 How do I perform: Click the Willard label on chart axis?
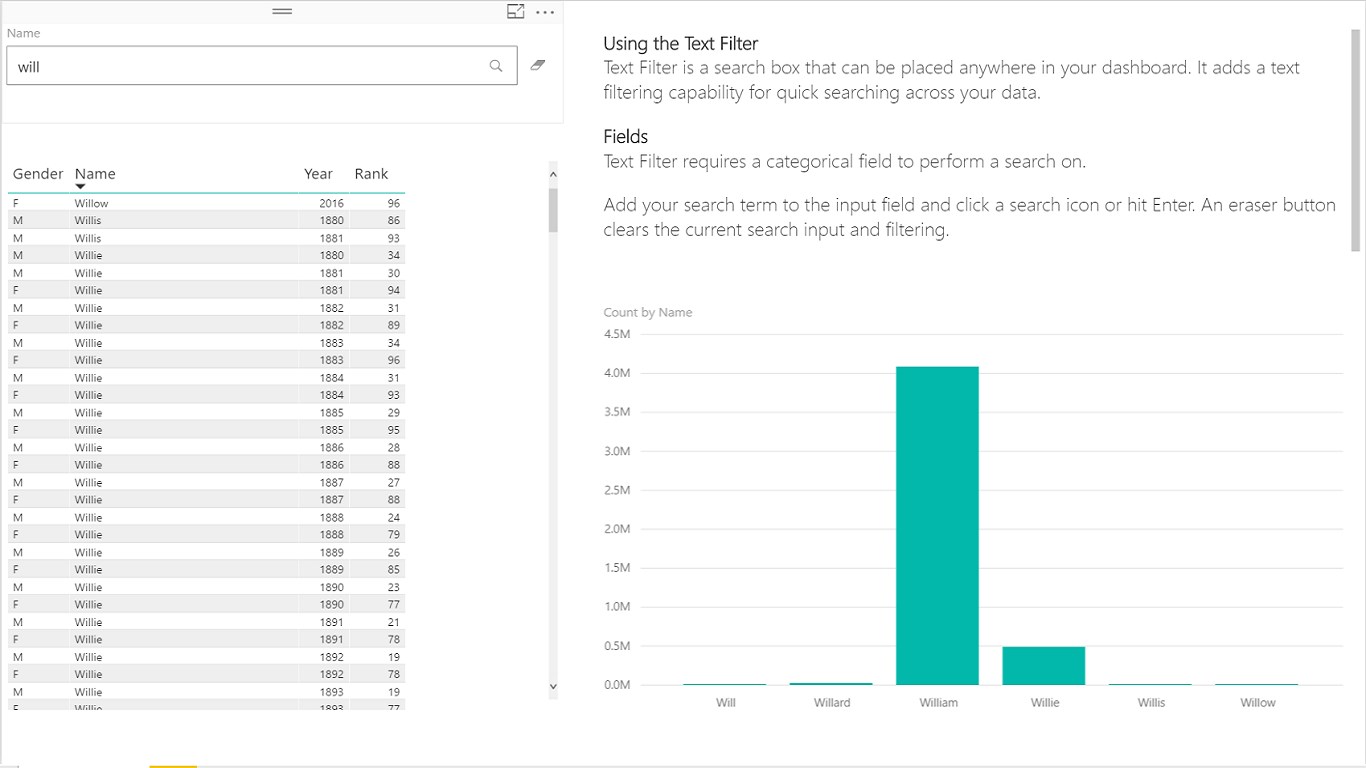click(x=832, y=703)
